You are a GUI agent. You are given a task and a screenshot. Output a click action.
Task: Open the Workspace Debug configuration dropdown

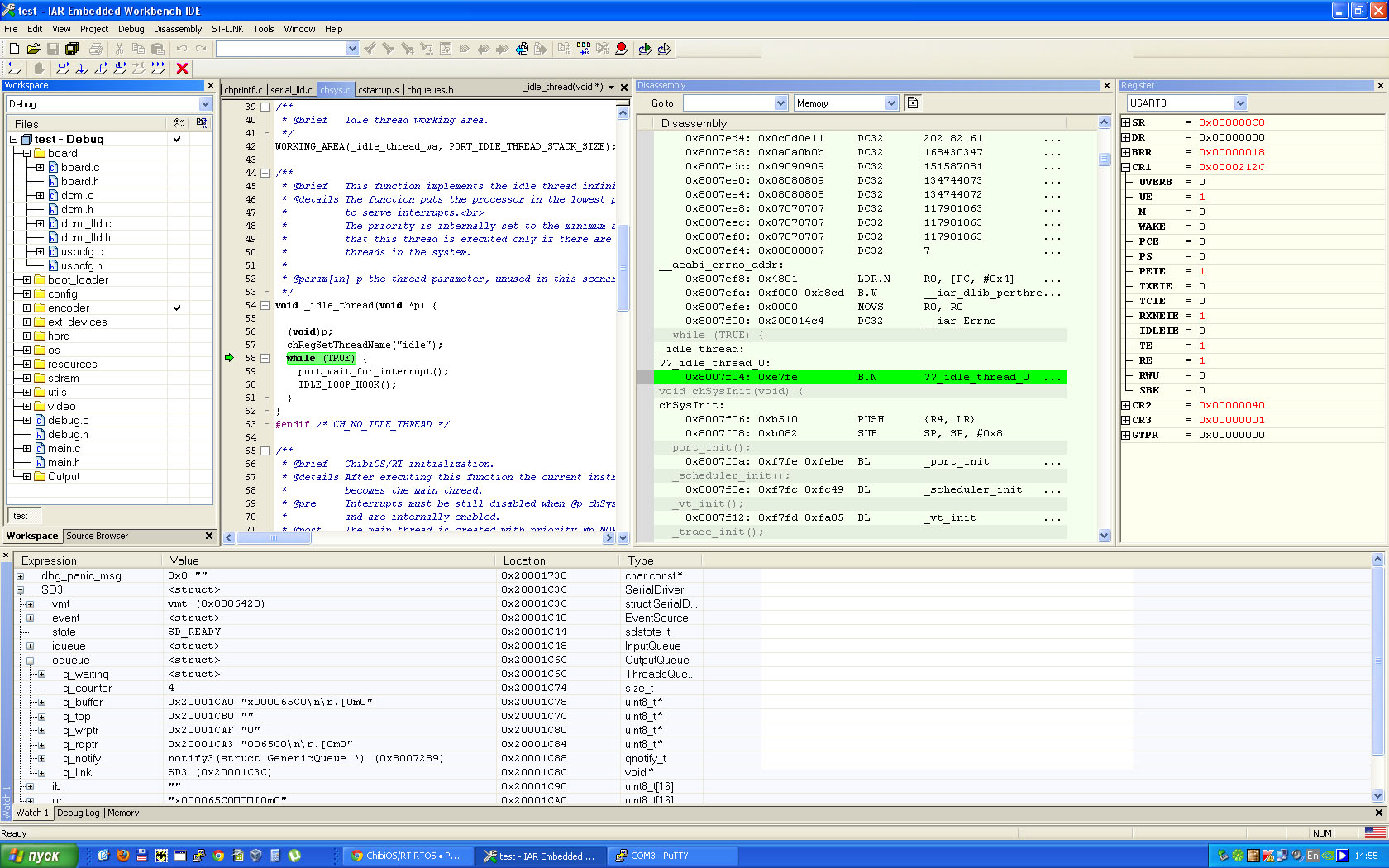tap(205, 104)
